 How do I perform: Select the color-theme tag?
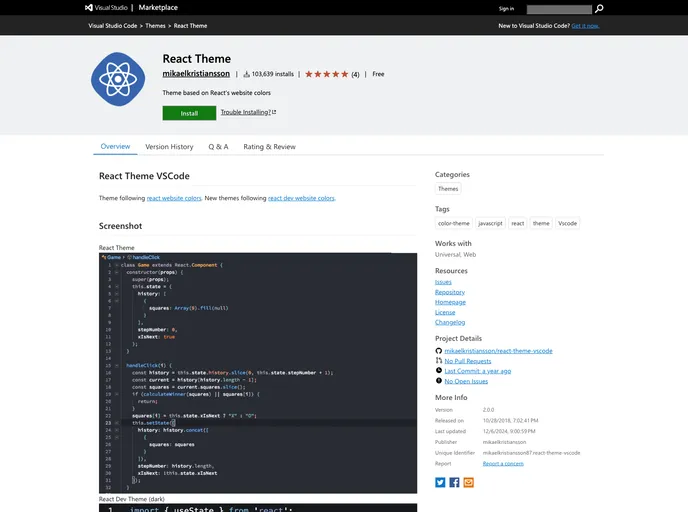[x=453, y=224]
